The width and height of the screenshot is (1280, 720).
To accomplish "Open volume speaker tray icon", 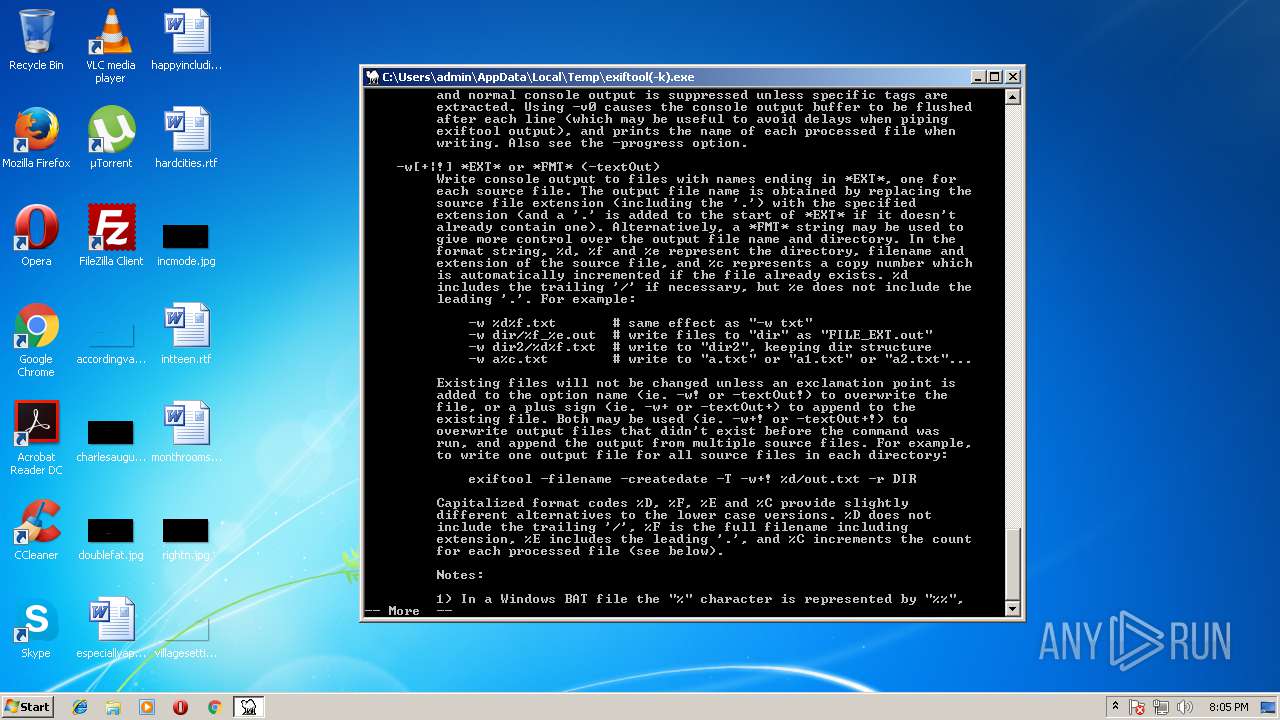I will pos(1185,707).
